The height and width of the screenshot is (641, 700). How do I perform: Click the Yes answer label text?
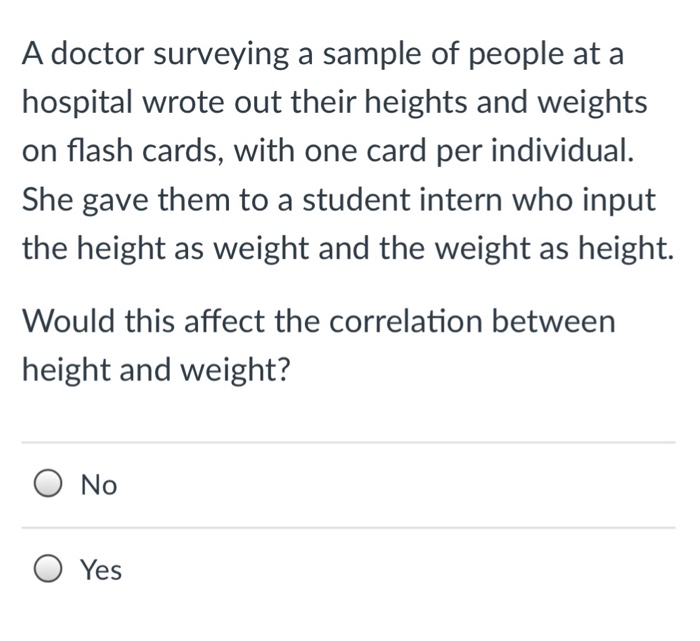pos(101,571)
